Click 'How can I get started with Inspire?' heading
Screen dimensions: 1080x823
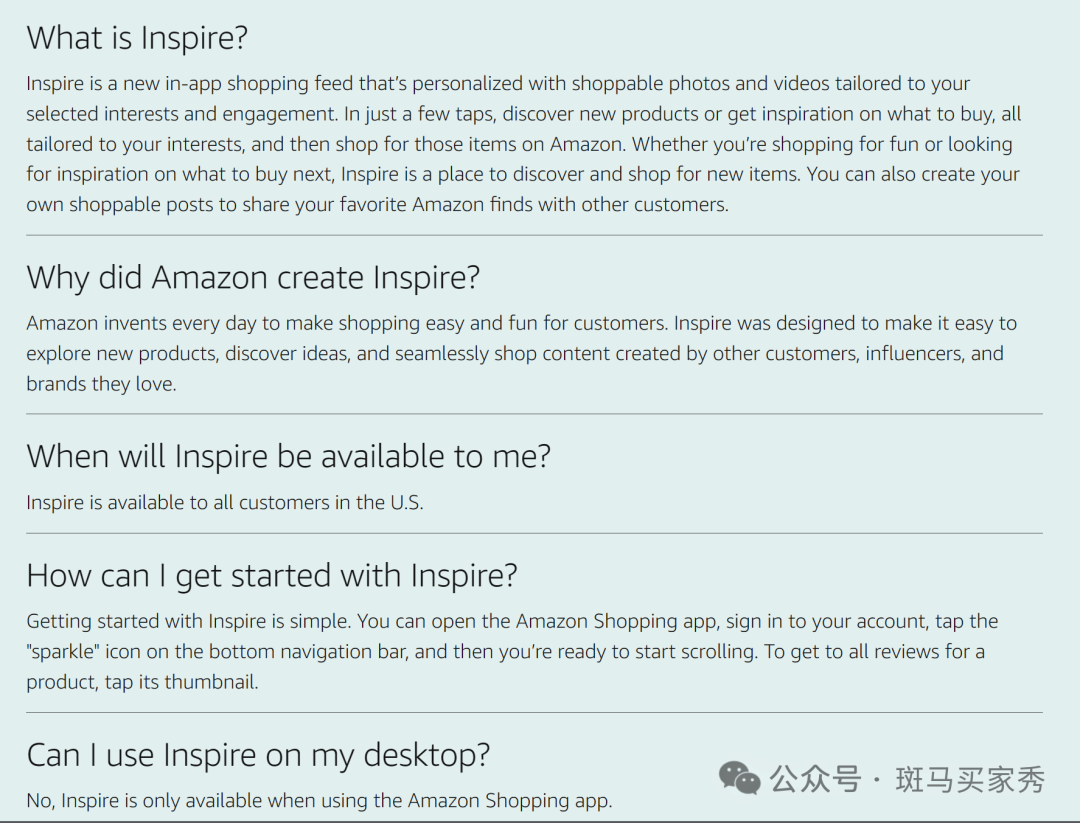[272, 576]
